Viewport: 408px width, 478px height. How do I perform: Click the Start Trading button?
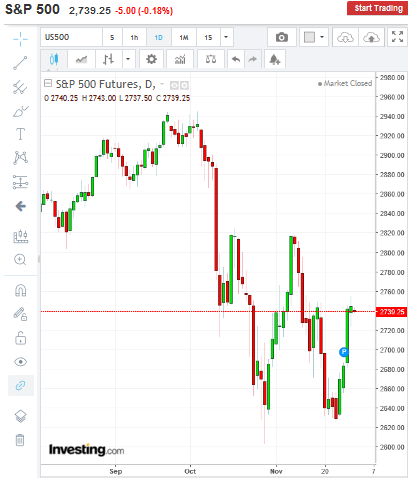(378, 8)
